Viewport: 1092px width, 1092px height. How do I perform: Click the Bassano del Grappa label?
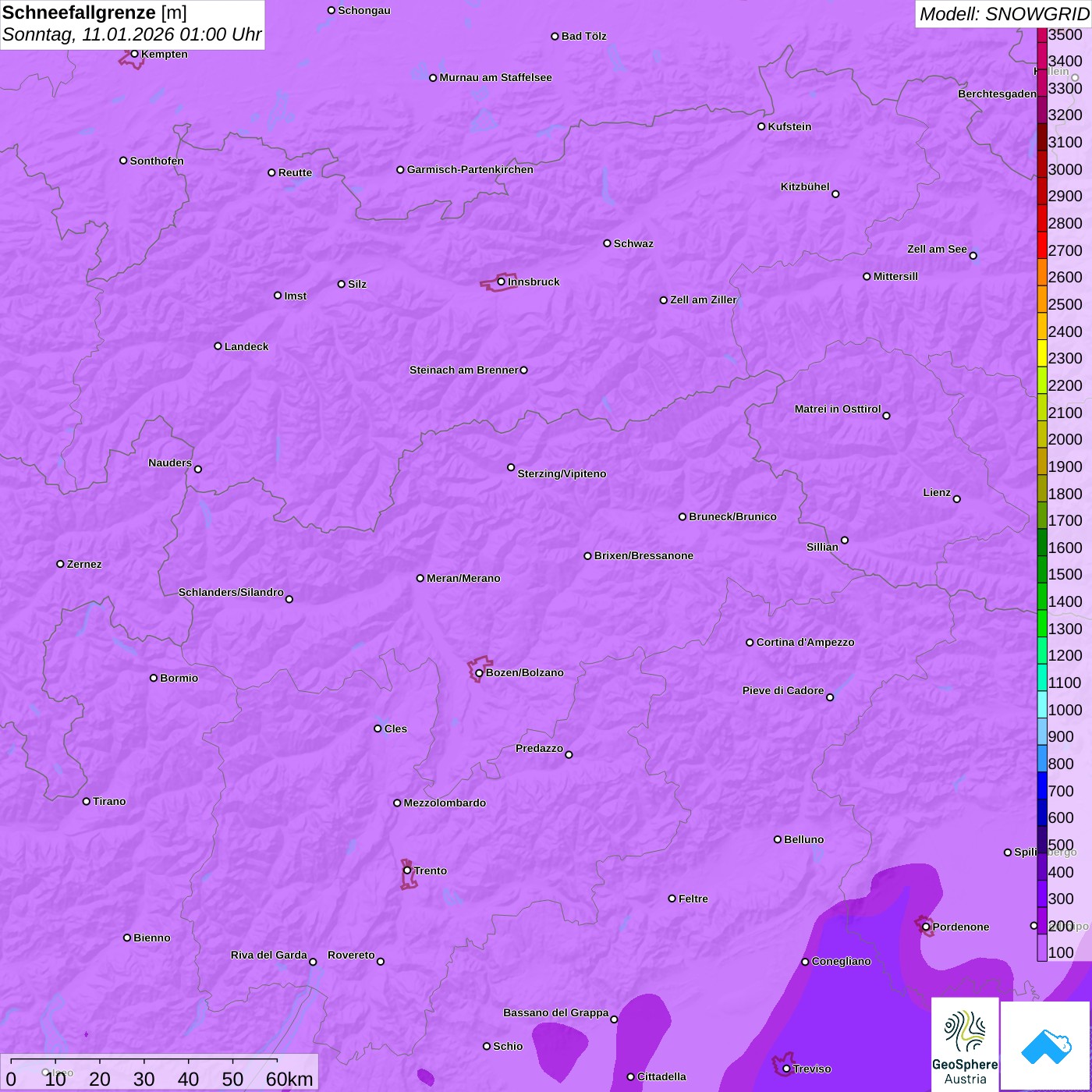click(556, 1012)
